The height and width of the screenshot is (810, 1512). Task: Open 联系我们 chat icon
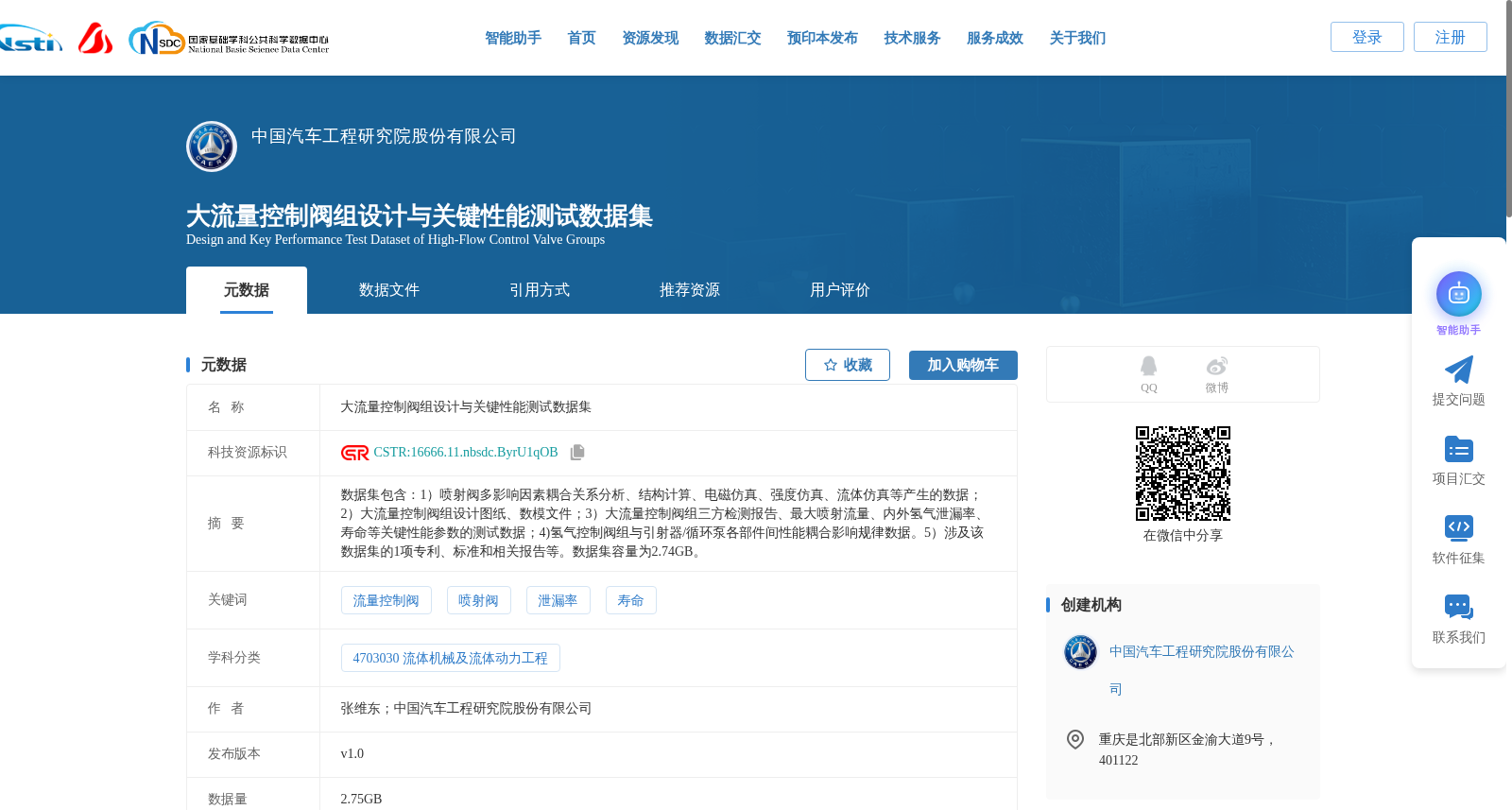coord(1459,607)
